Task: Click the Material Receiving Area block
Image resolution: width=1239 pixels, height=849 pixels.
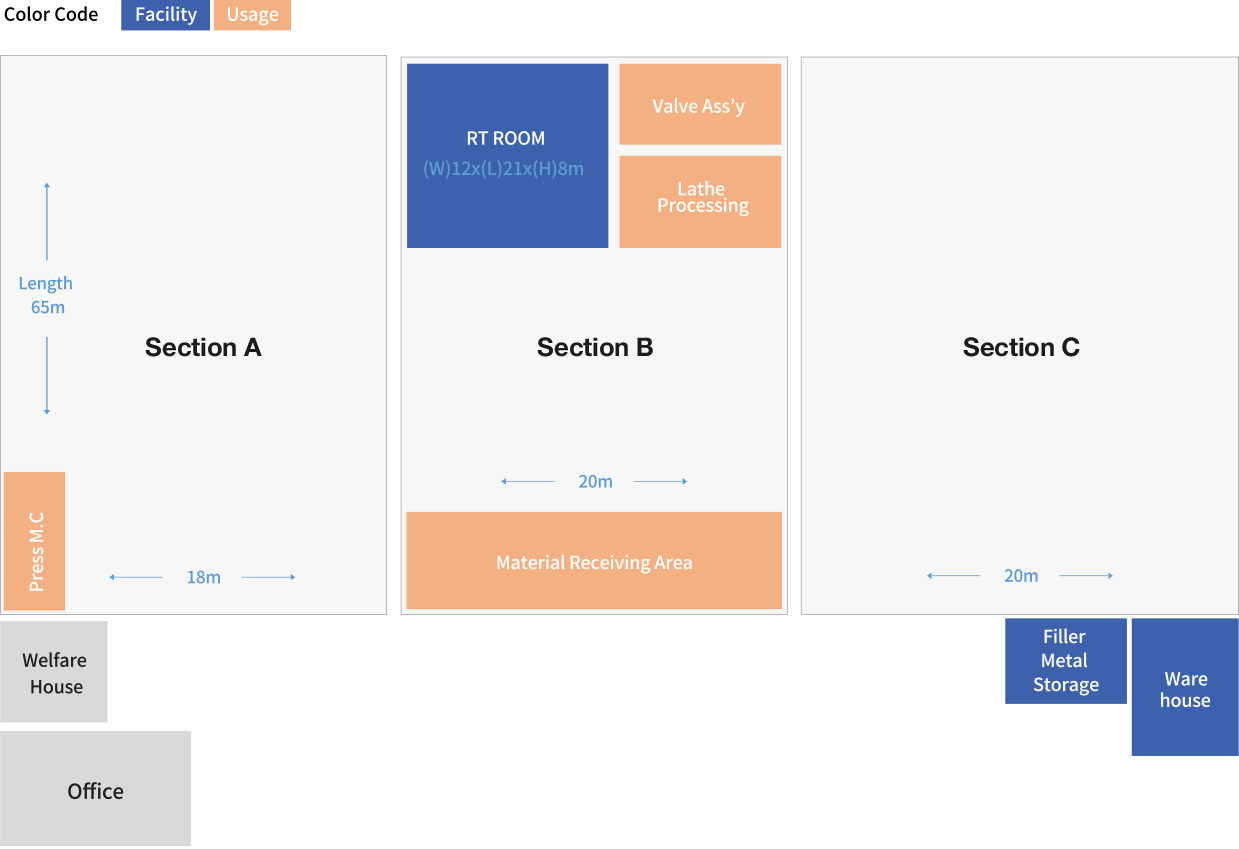Action: pyautogui.click(x=594, y=561)
